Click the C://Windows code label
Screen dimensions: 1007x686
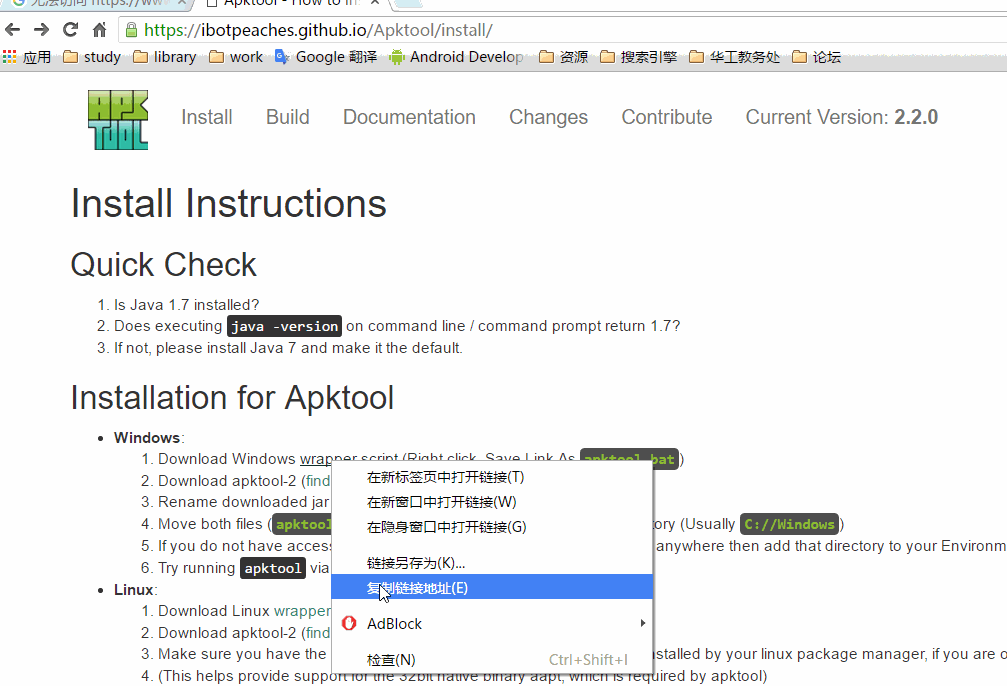[x=789, y=524]
